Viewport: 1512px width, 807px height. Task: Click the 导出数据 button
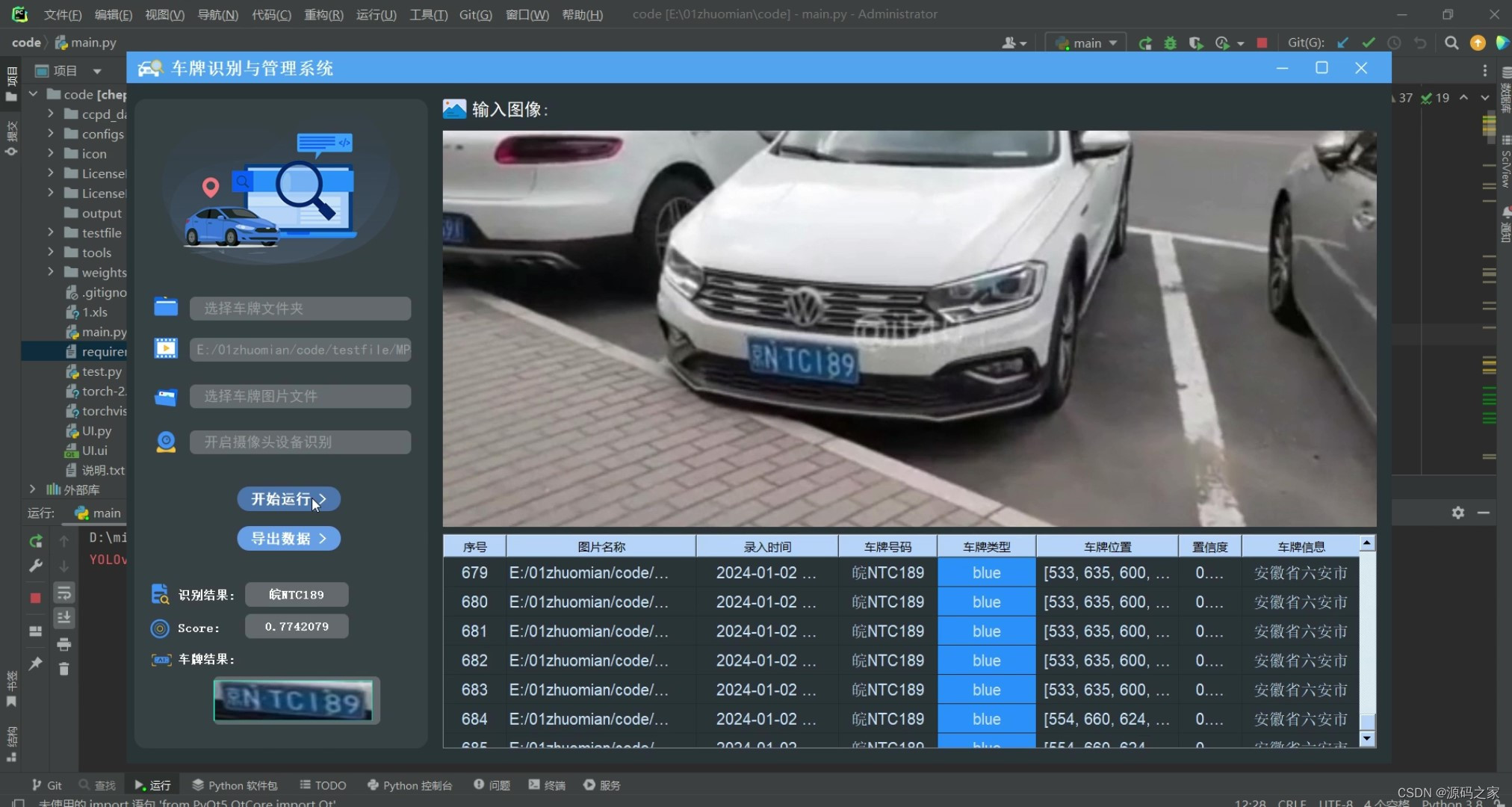click(288, 539)
